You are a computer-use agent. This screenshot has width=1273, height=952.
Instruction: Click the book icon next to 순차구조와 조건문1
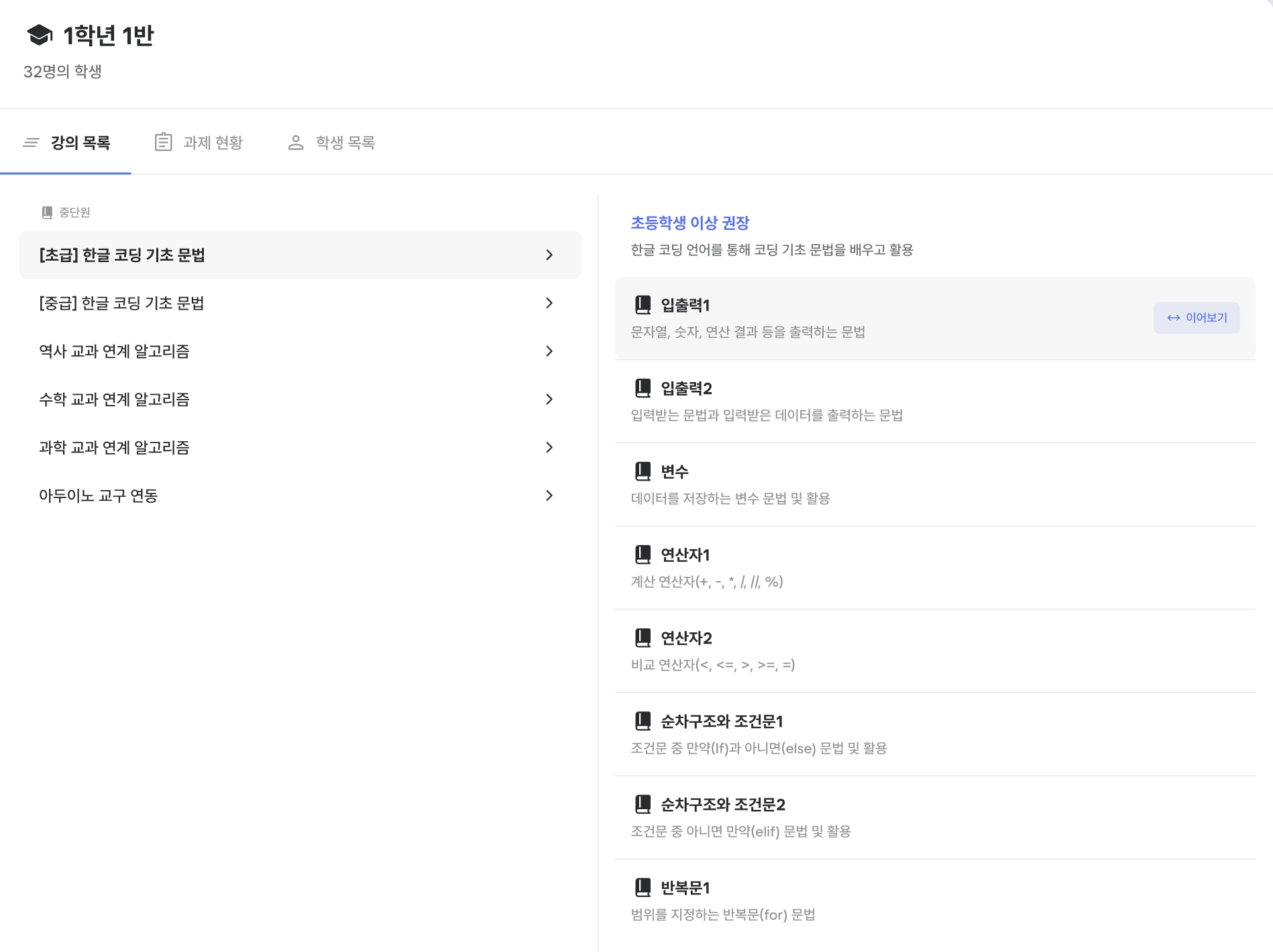[643, 721]
